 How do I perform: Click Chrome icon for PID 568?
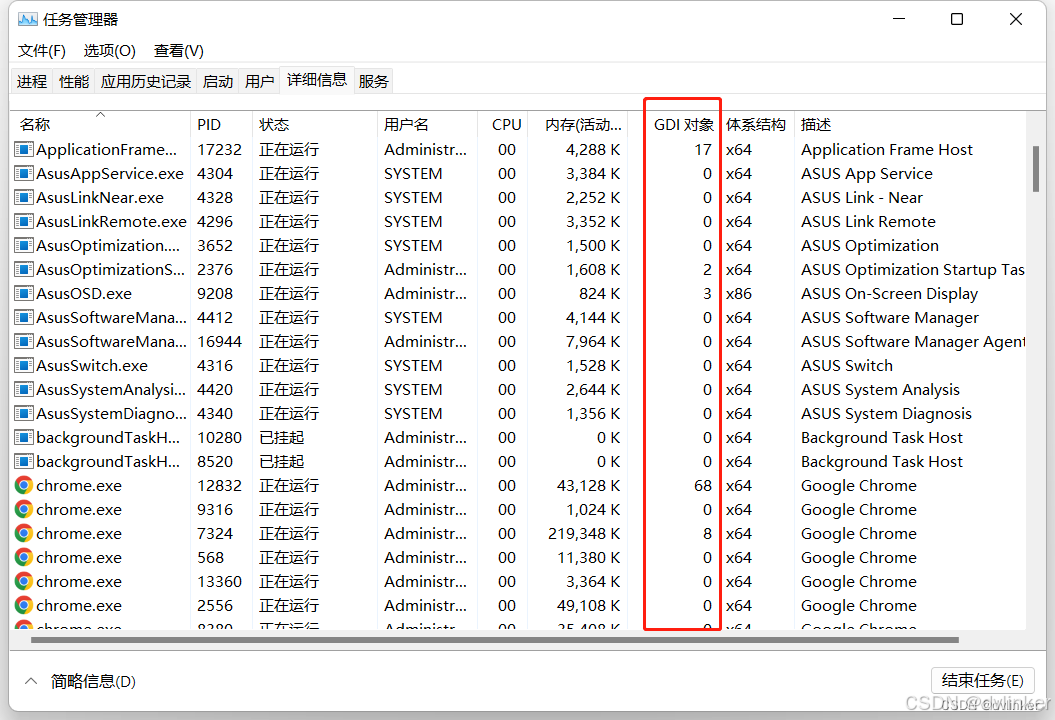(x=24, y=557)
